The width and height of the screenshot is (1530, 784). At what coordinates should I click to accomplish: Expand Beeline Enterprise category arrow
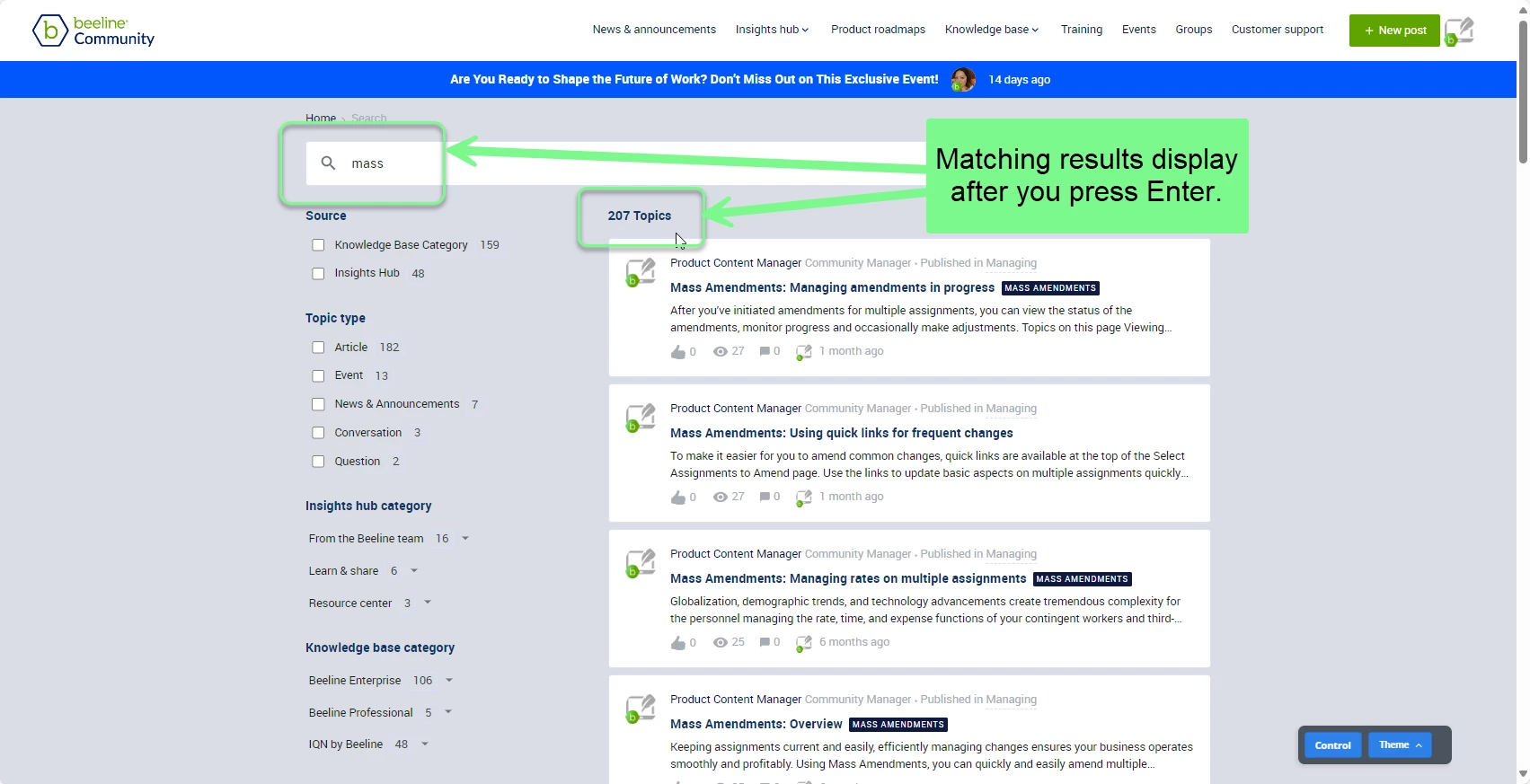pyautogui.click(x=449, y=681)
